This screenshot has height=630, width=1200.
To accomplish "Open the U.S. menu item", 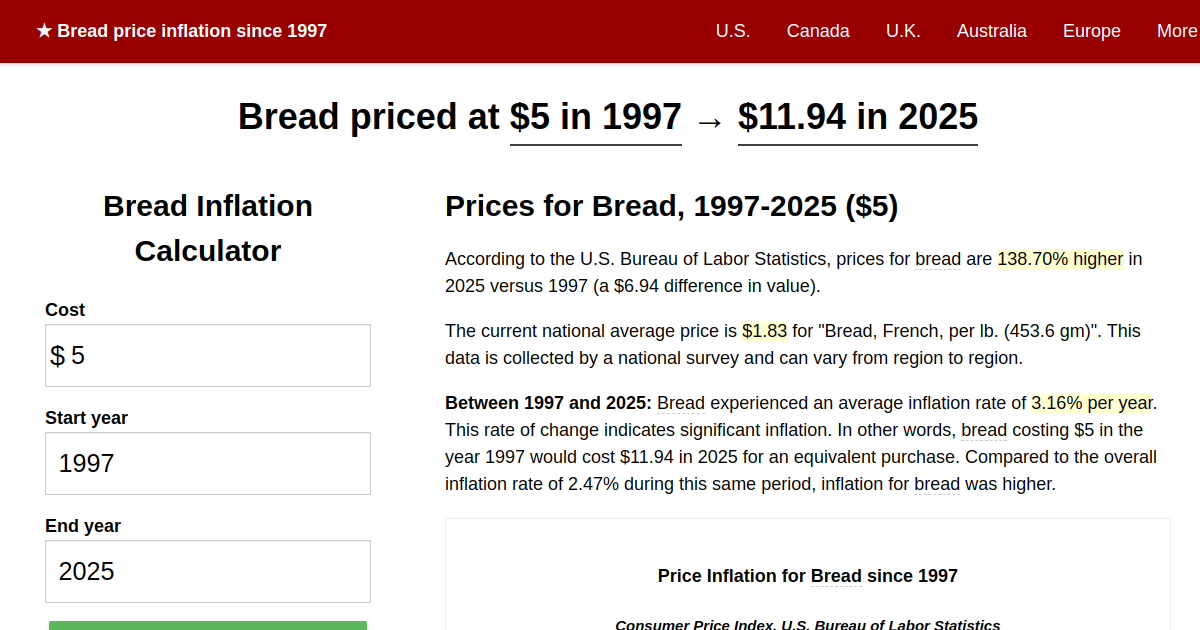I will [x=733, y=31].
